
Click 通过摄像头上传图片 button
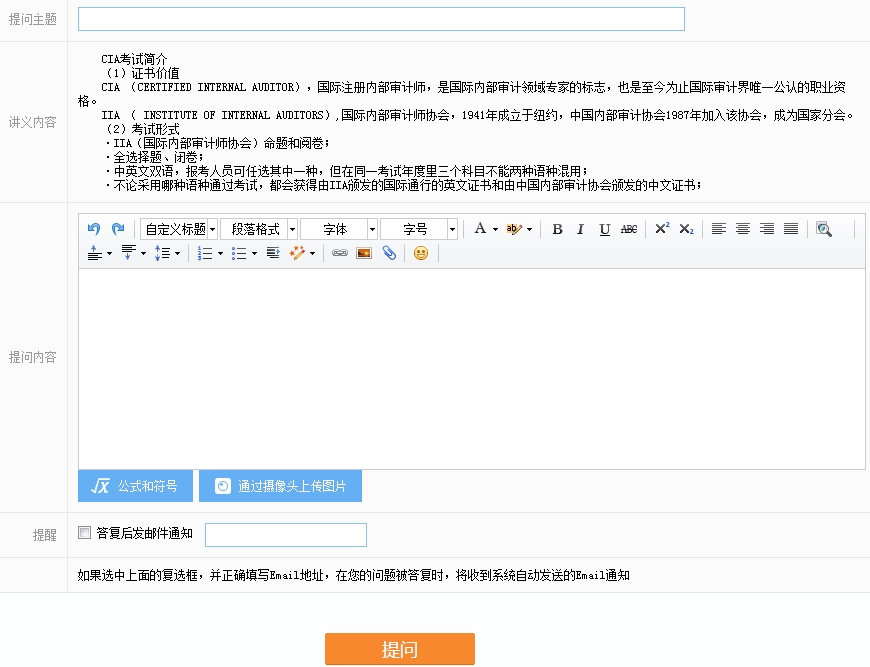pos(280,486)
